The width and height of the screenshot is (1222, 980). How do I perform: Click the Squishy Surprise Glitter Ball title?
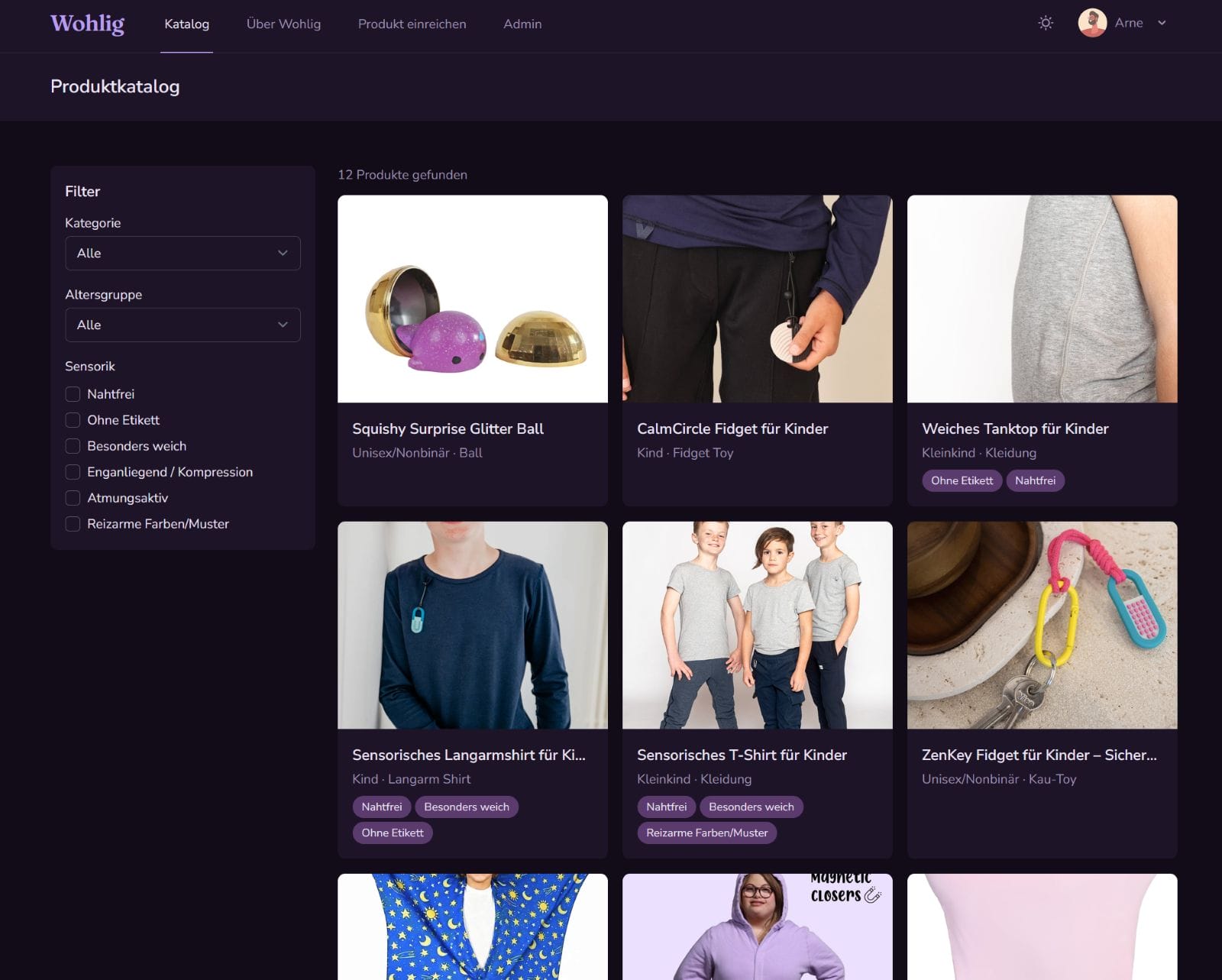tap(448, 429)
